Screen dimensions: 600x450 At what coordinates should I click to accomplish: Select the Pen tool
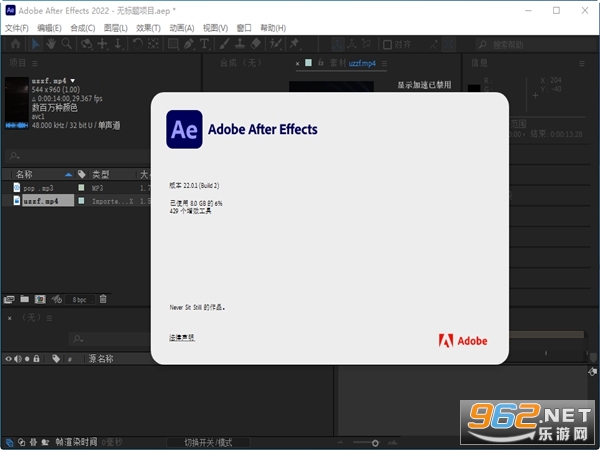coord(189,44)
